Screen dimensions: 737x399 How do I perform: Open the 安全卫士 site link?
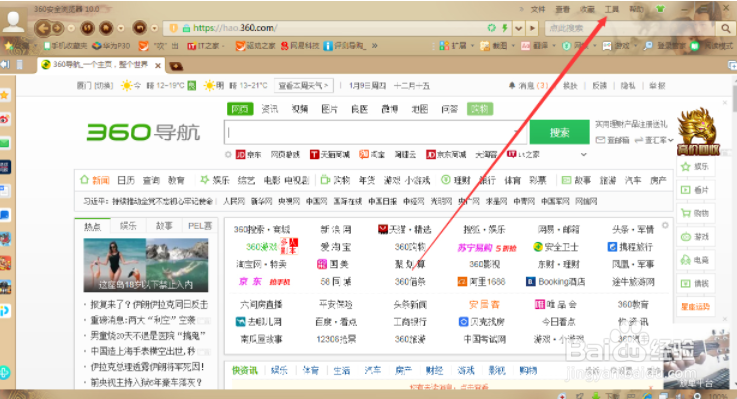click(556, 247)
